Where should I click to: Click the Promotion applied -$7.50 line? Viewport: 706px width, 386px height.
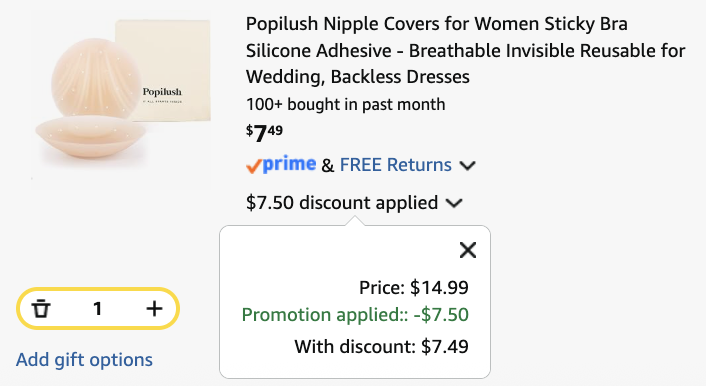tap(355, 314)
